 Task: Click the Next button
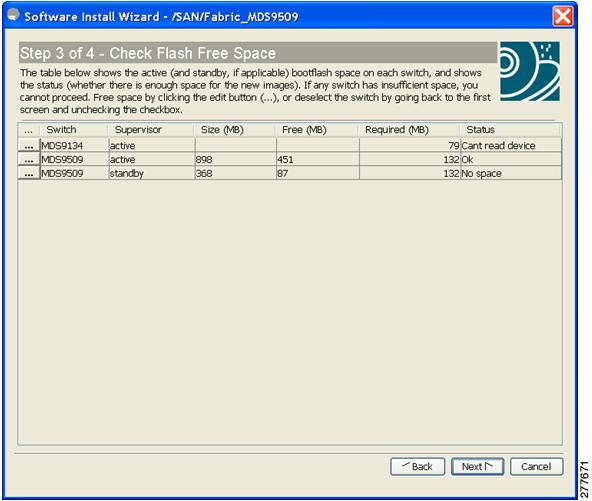(x=477, y=467)
